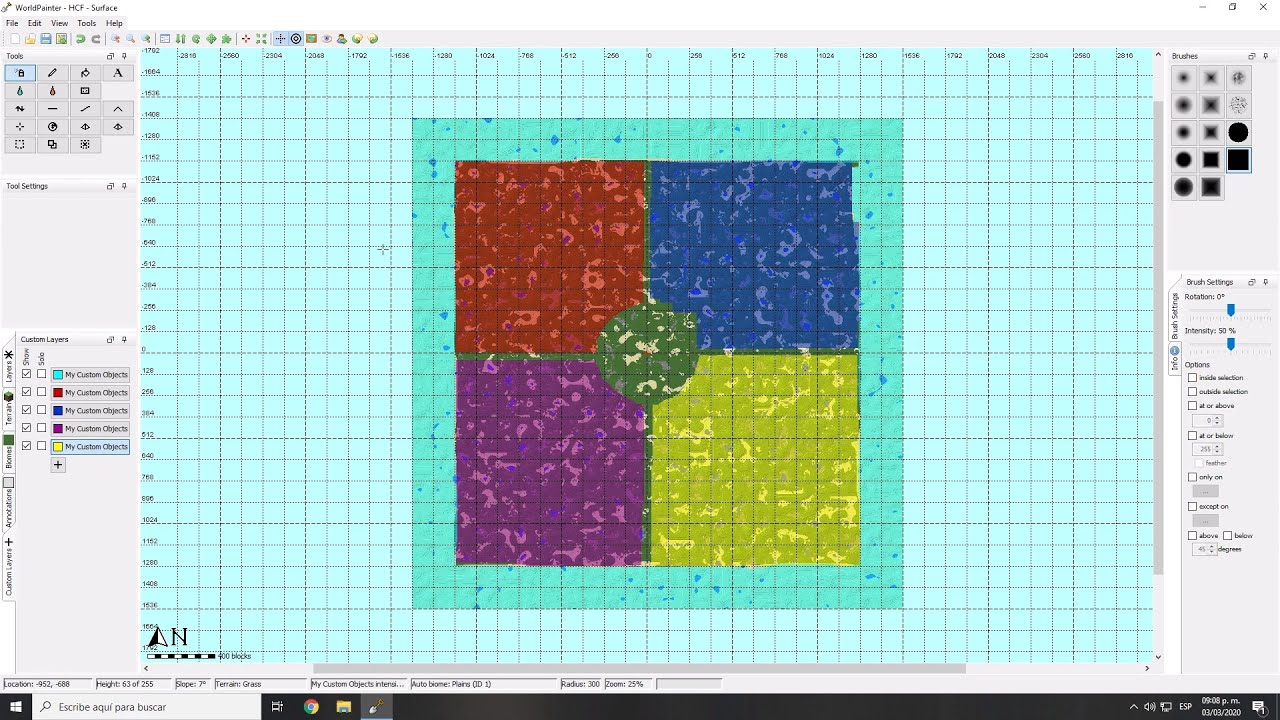Enable the inside selection option
Viewport: 1280px width, 720px height.
[1192, 378]
